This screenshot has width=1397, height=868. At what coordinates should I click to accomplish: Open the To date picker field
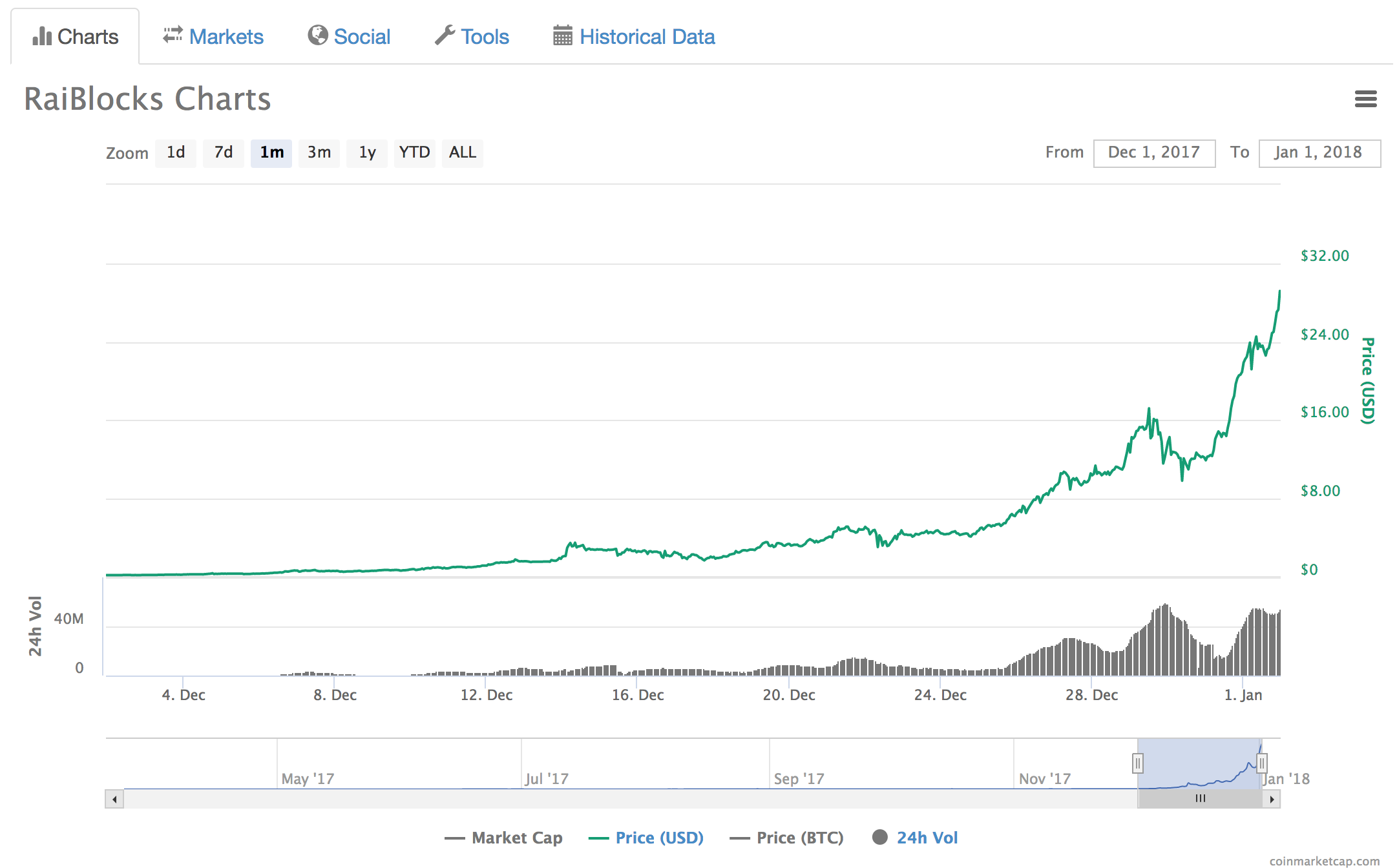1320,152
